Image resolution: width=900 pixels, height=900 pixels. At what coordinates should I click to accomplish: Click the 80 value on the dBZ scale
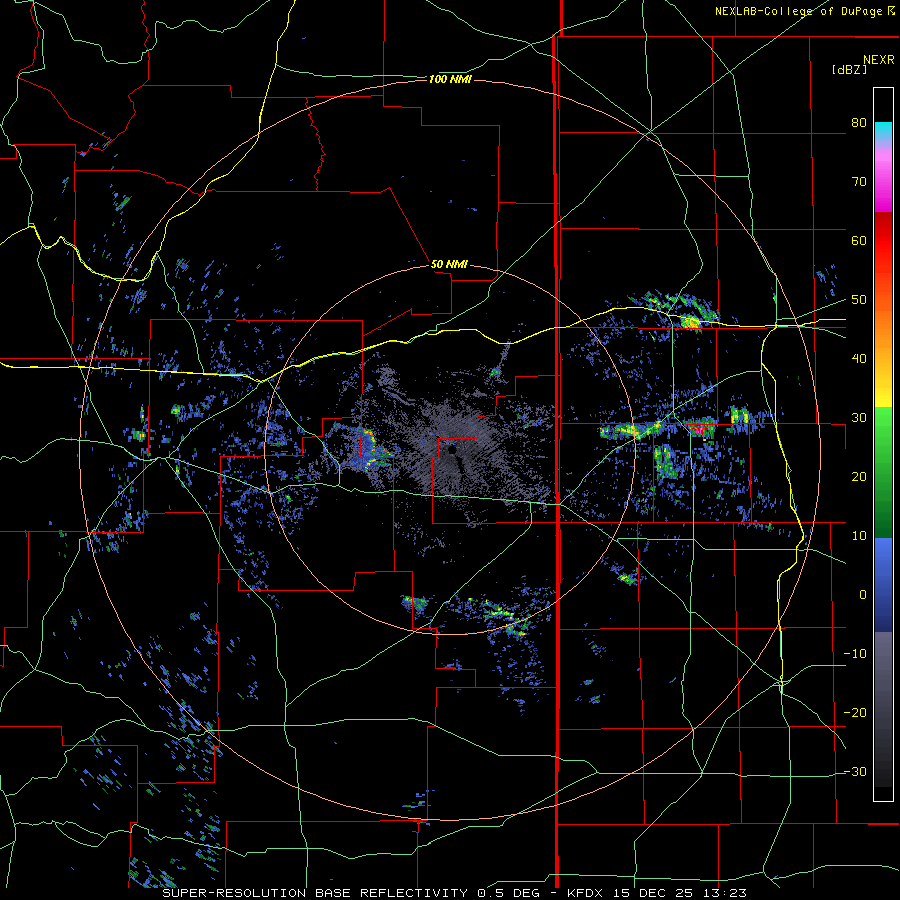tap(859, 123)
